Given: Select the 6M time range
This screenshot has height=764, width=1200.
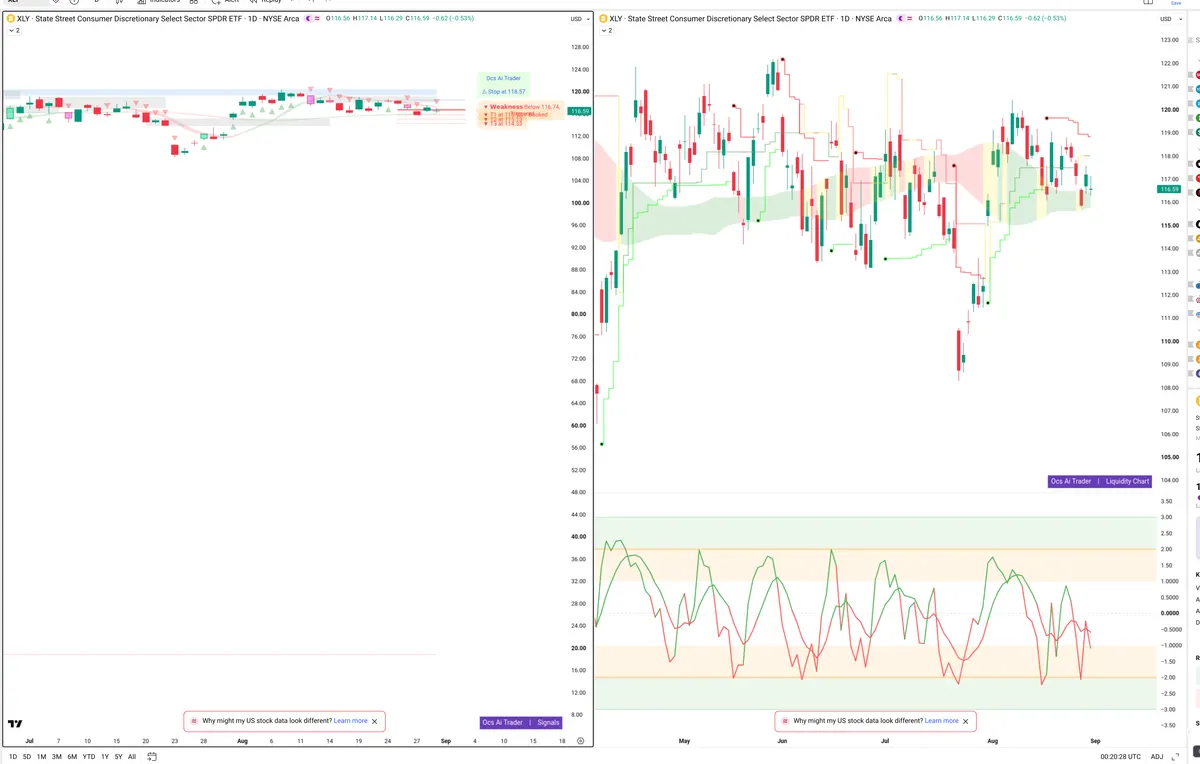Looking at the screenshot, I should coord(72,757).
